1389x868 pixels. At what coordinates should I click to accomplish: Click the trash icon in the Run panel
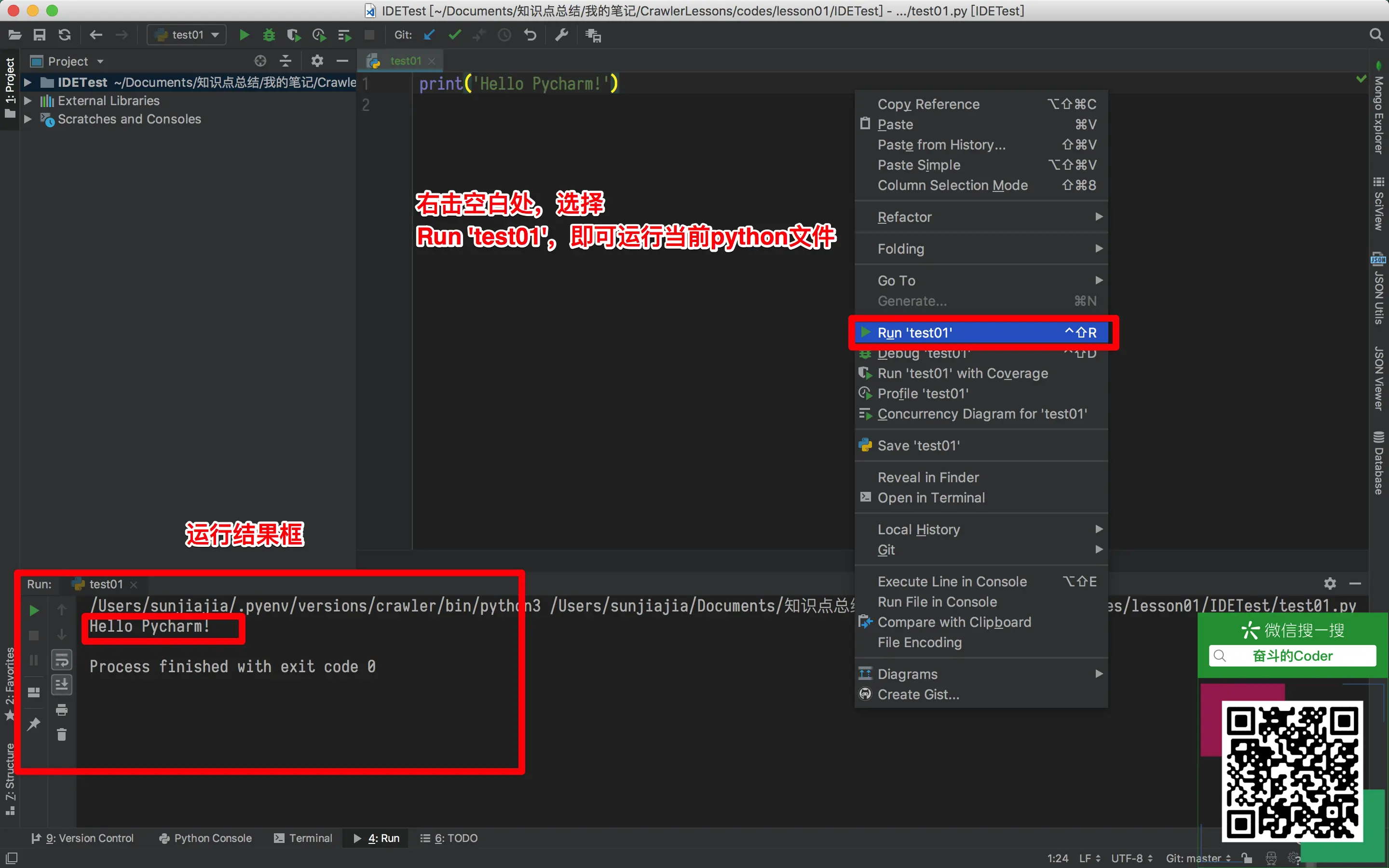pos(62,734)
